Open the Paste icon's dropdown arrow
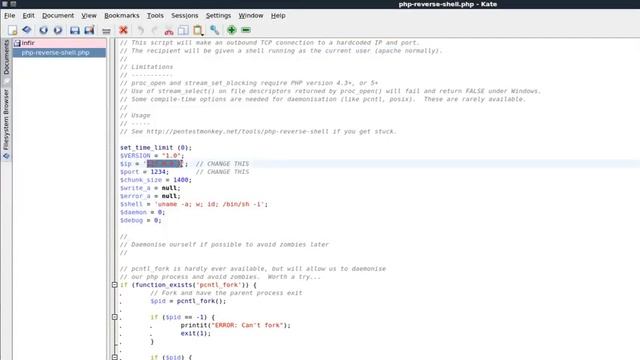The width and height of the screenshot is (640, 360). (x=202, y=35)
